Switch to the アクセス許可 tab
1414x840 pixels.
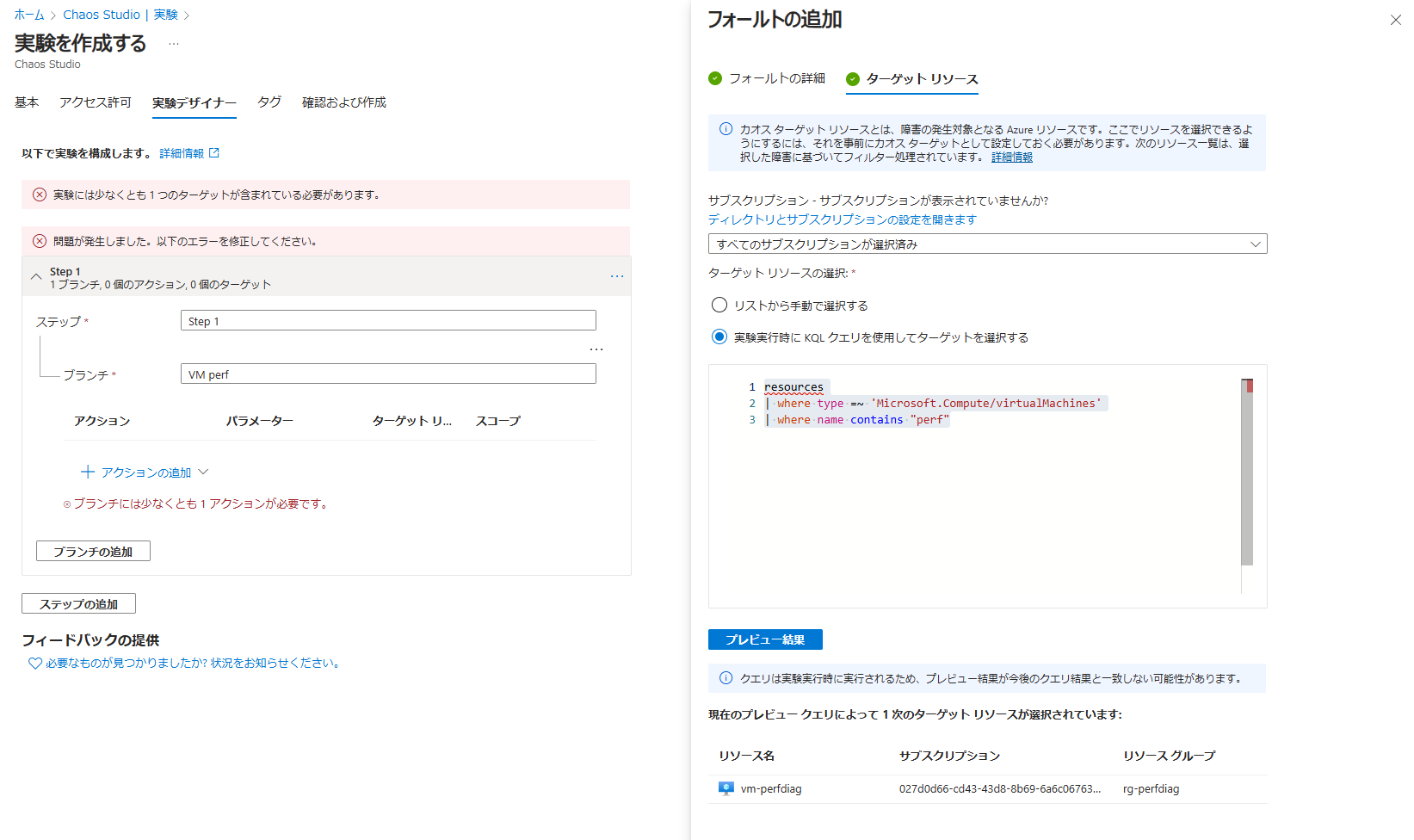(96, 102)
